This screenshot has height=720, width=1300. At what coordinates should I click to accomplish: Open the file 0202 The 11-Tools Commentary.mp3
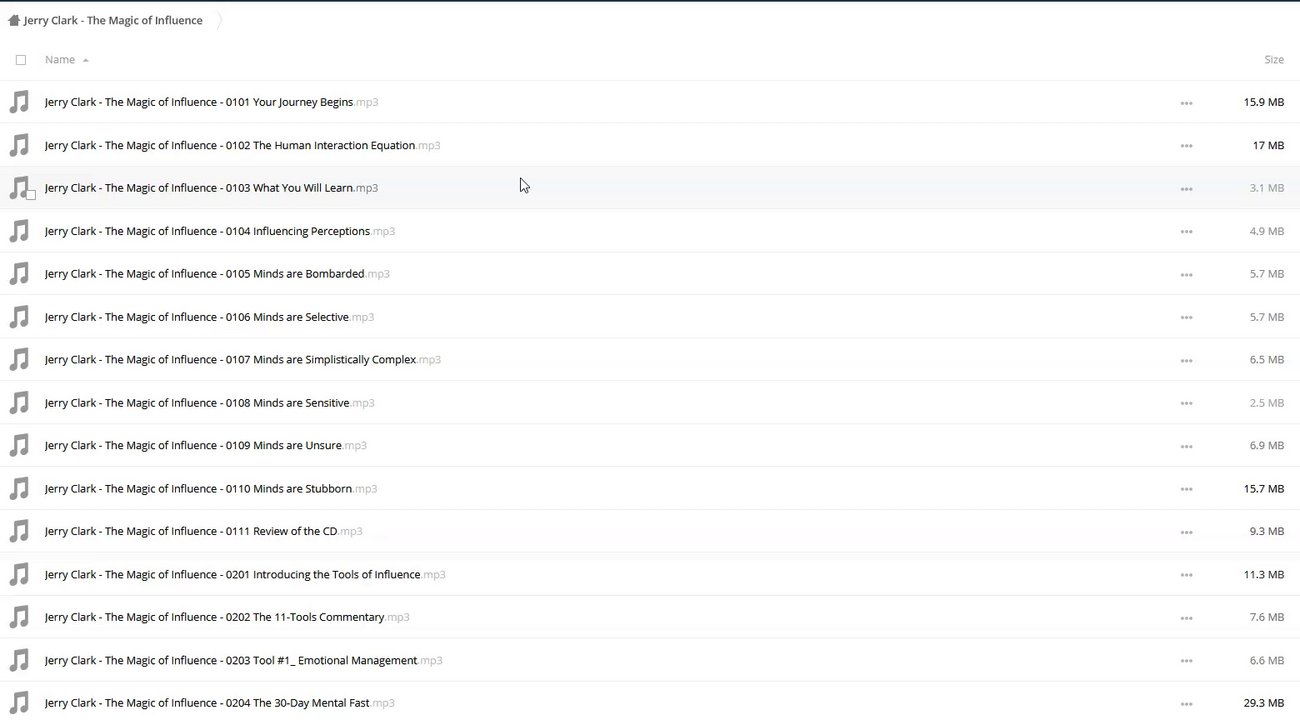[227, 617]
